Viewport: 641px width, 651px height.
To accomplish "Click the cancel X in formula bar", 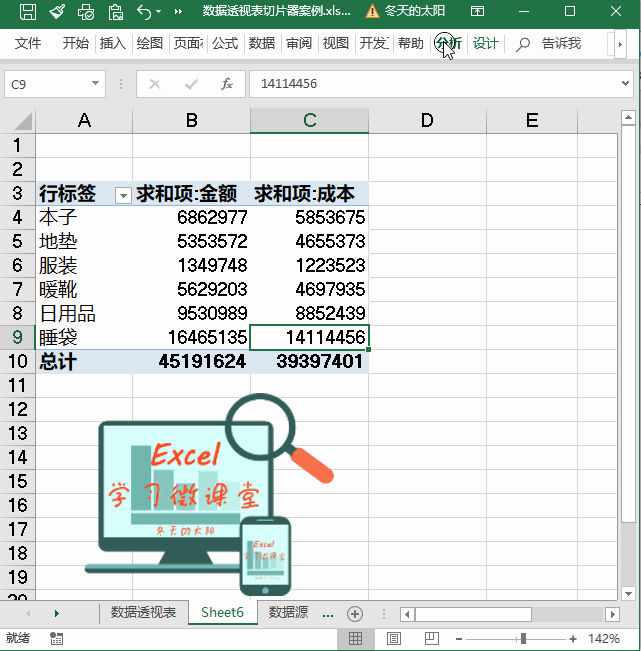I will [x=155, y=84].
